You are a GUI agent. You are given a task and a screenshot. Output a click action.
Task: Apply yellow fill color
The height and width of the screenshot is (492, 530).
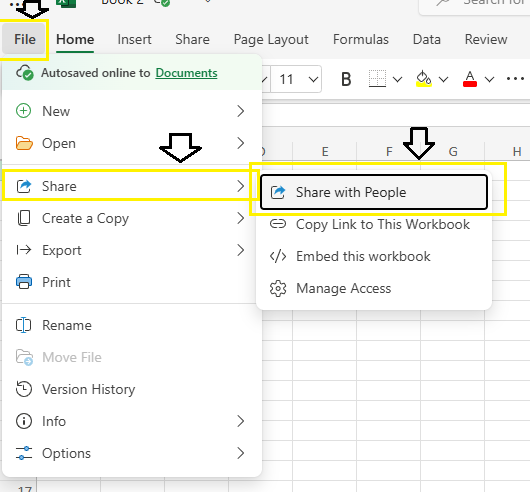424,79
